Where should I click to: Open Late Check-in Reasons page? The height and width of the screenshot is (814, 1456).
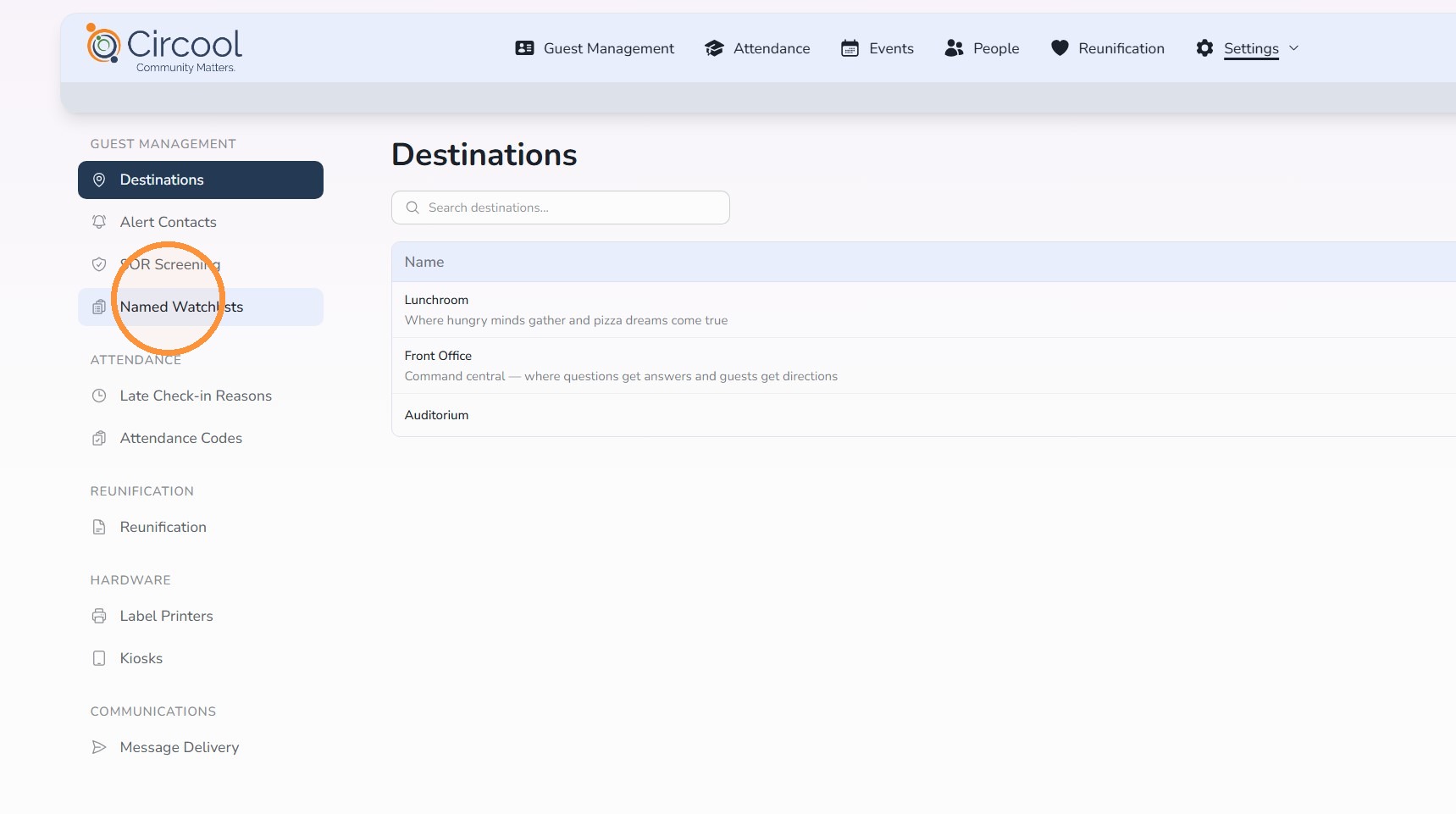(201, 396)
